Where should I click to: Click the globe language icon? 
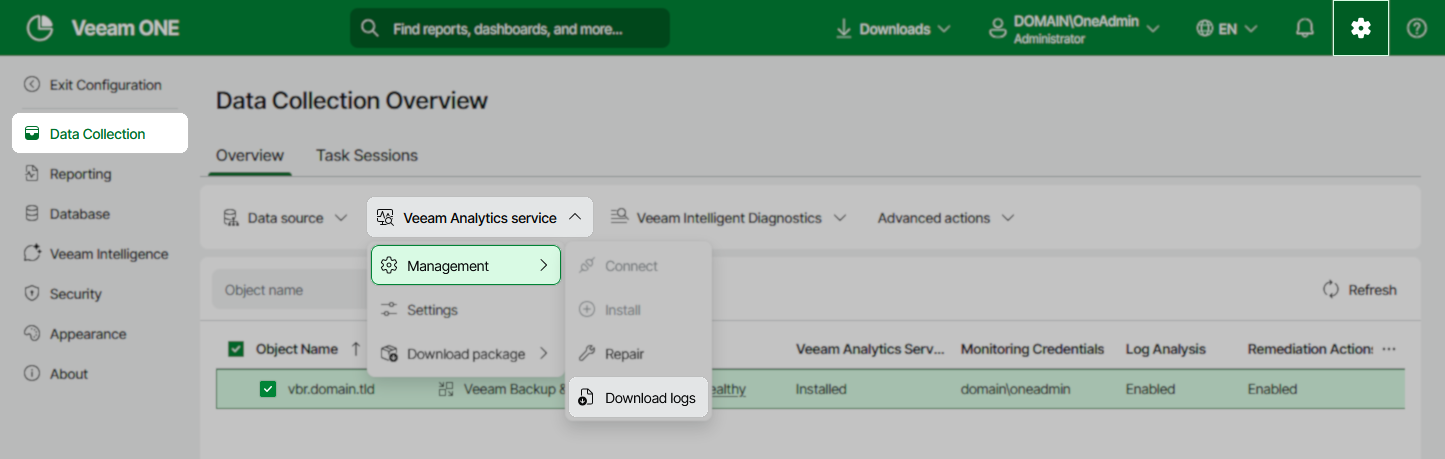pos(1204,29)
